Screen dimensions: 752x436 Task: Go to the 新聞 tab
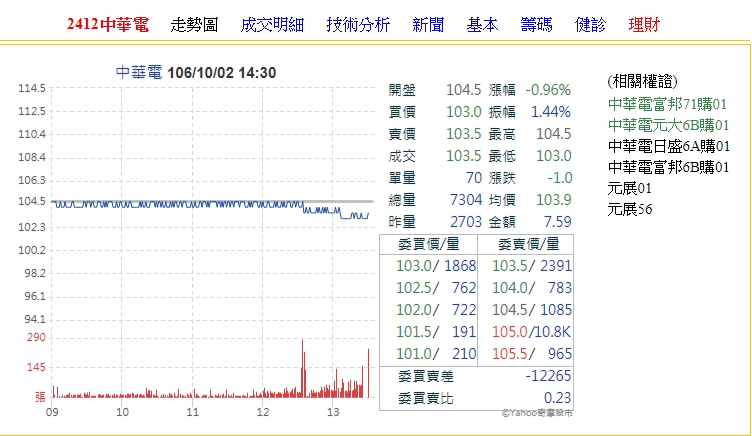point(428,24)
